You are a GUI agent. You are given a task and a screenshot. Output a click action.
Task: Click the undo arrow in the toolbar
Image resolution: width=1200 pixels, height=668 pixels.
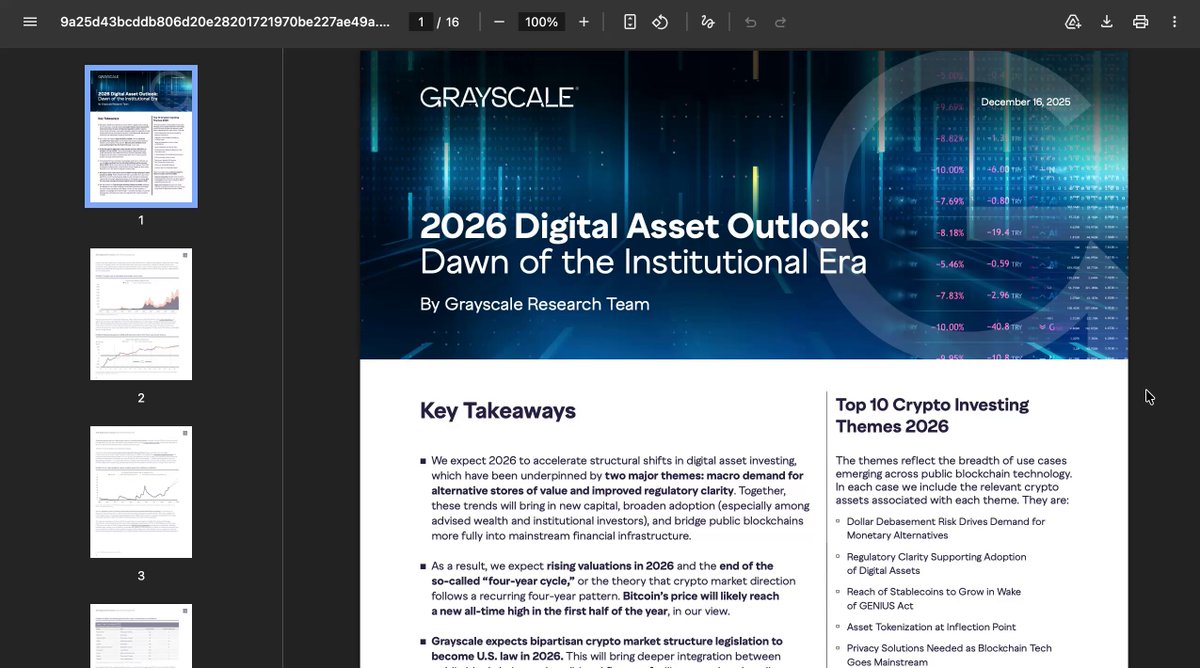[x=751, y=22]
